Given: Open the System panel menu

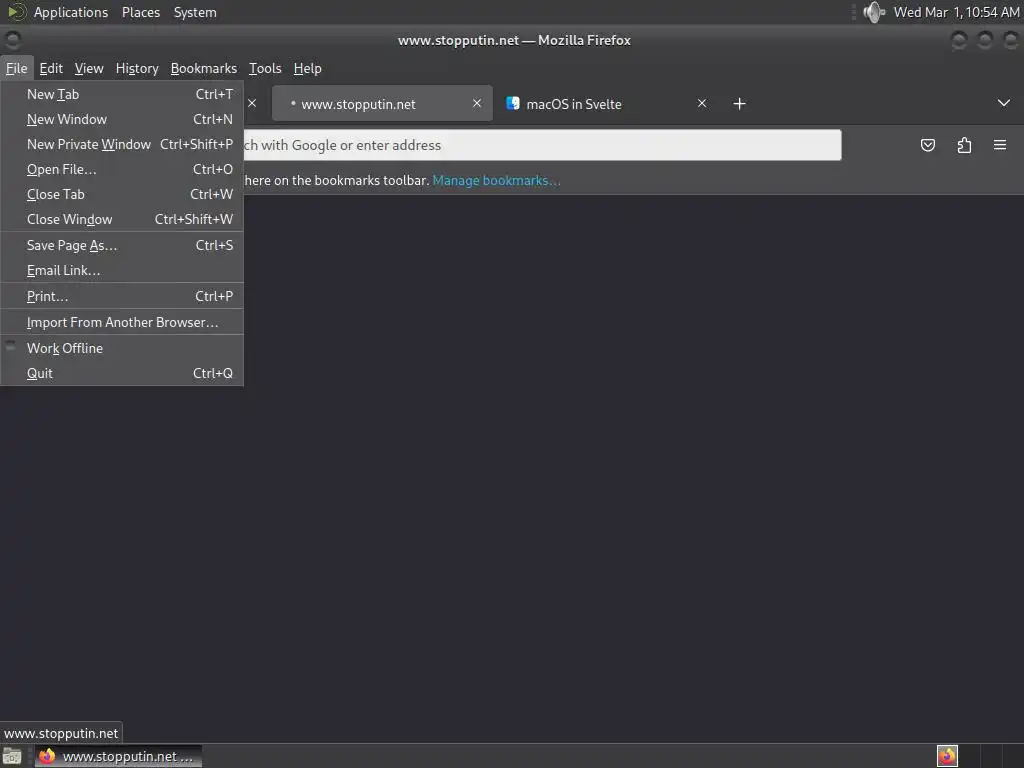Looking at the screenshot, I should pos(195,12).
